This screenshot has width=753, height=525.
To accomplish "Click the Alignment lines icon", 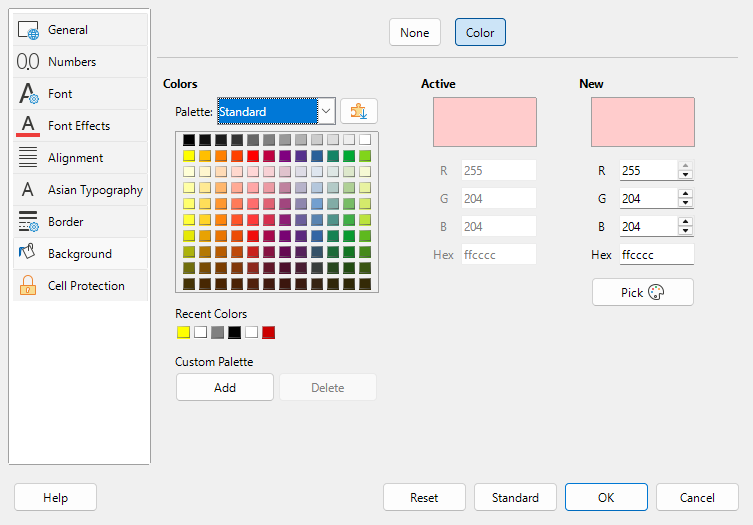I will point(28,158).
